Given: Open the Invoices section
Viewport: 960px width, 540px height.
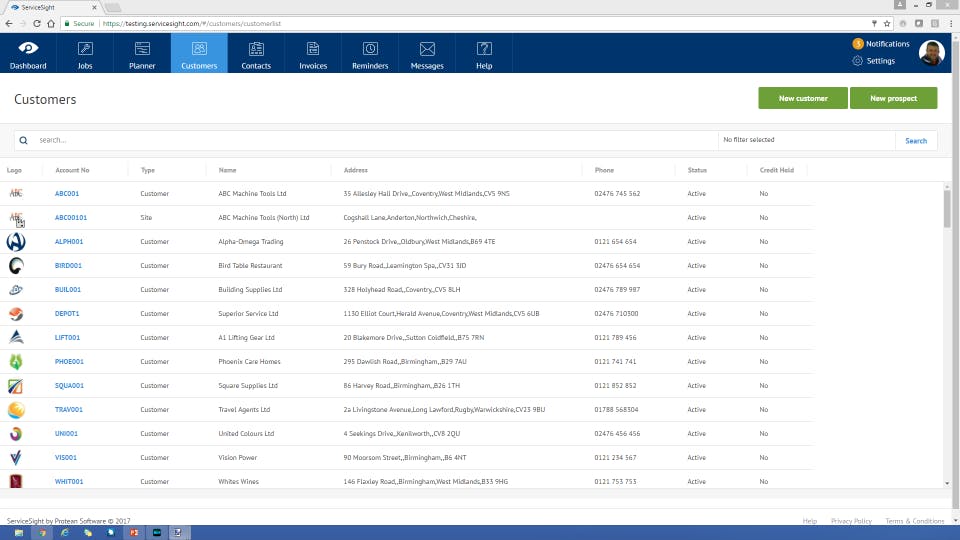Looking at the screenshot, I should click(x=313, y=53).
